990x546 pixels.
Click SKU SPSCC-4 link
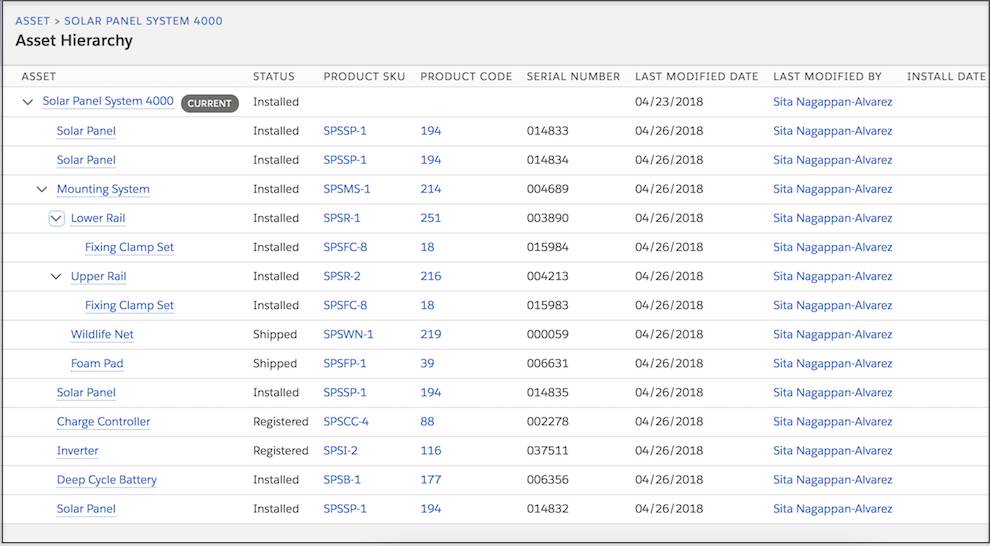click(x=346, y=421)
